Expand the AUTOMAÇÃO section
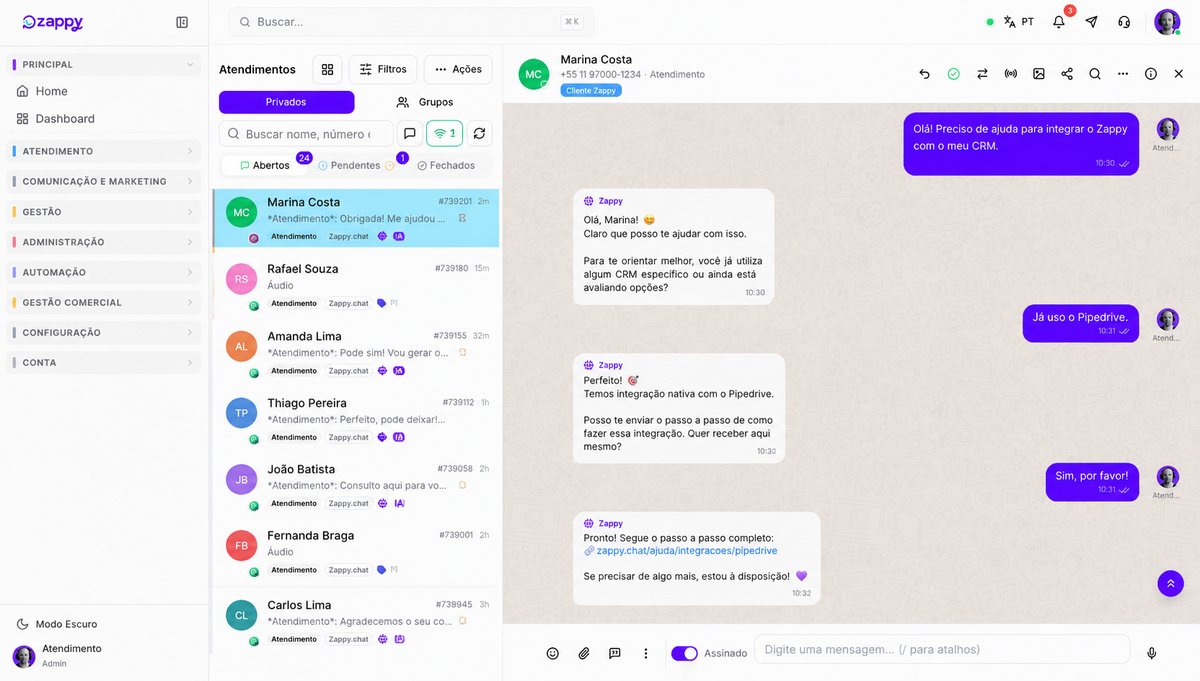Viewport: 1200px width, 681px height. coord(104,272)
